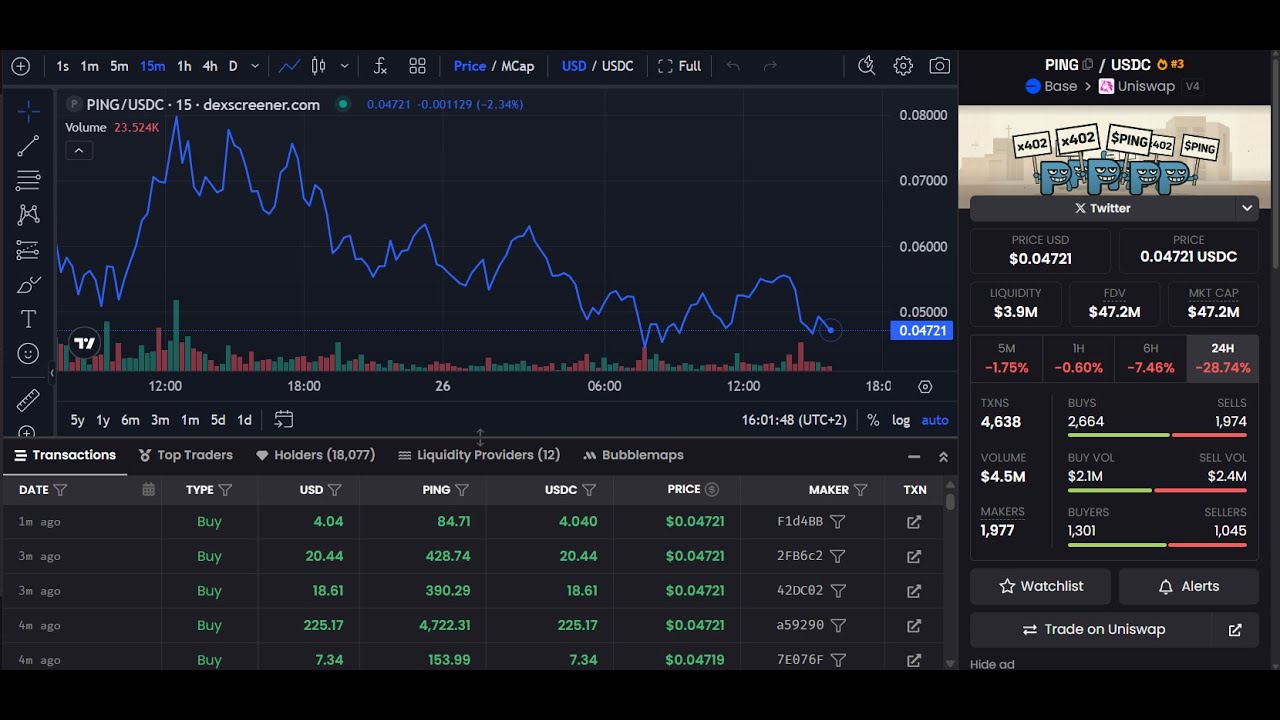
Task: Select the brush drawing tool
Action: pyautogui.click(x=28, y=285)
